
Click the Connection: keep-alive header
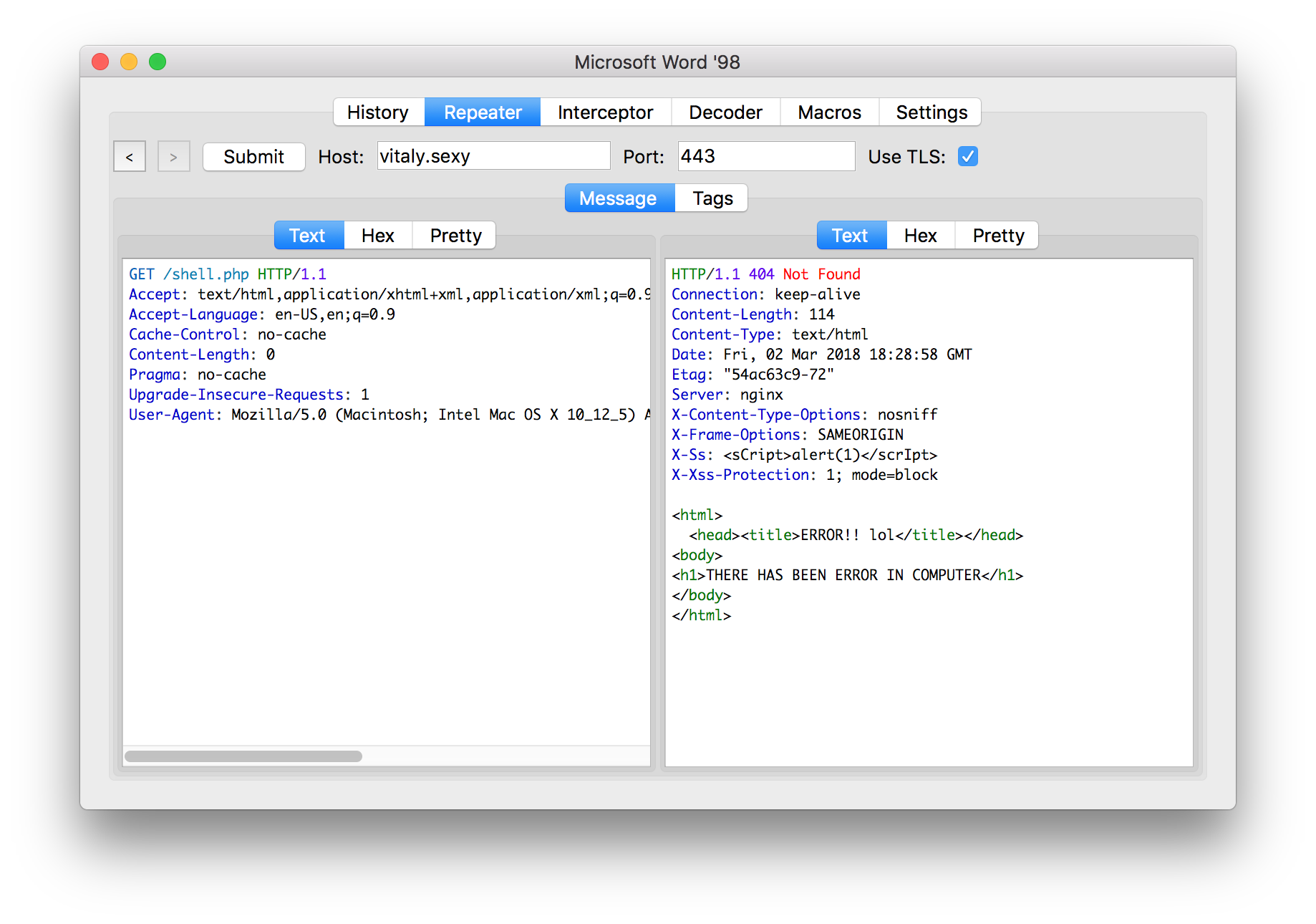point(766,294)
